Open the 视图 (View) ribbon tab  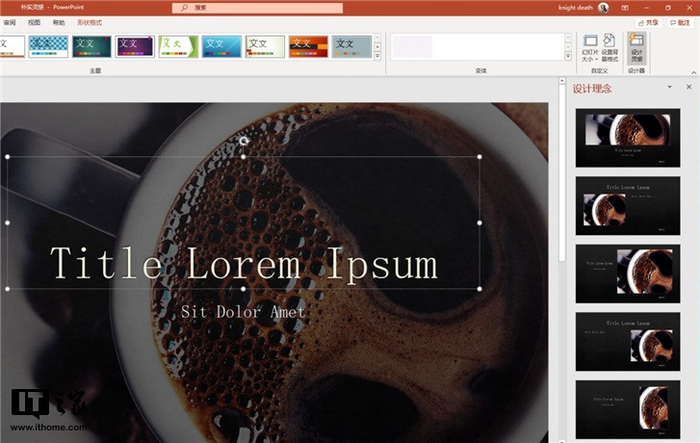pos(34,22)
